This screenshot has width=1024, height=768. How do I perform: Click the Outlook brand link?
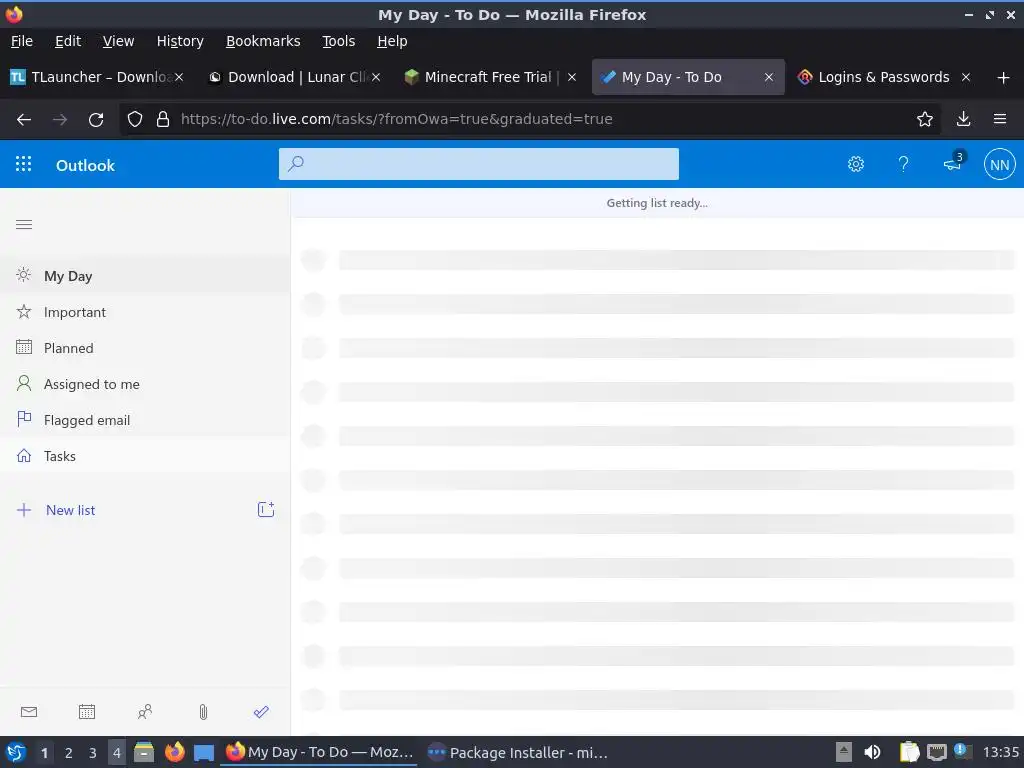click(85, 165)
